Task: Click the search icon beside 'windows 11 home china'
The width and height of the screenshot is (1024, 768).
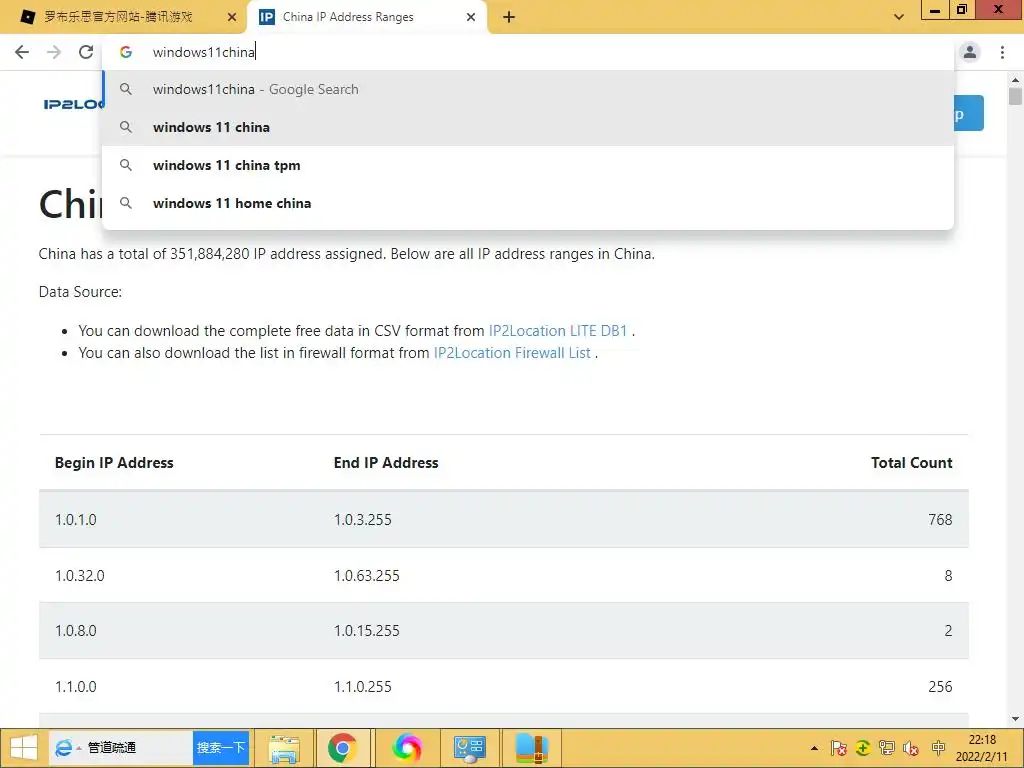Action: (126, 203)
